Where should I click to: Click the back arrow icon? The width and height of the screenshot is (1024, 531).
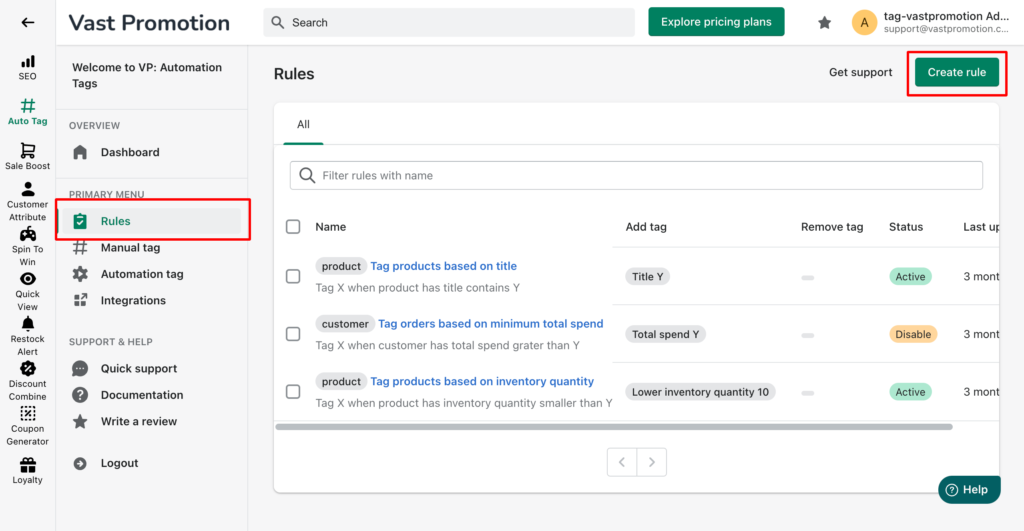click(x=27, y=22)
